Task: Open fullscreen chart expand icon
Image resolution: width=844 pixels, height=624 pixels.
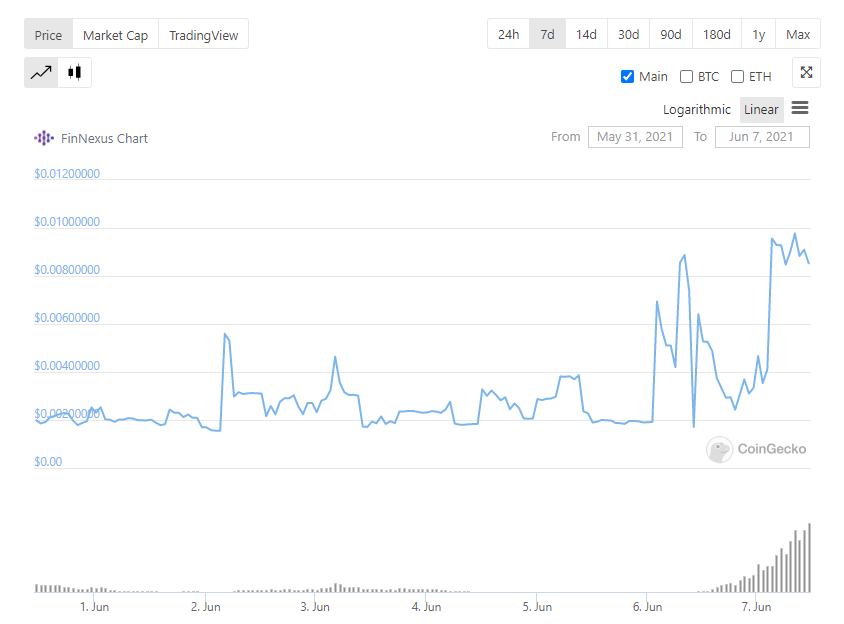Action: point(806,72)
